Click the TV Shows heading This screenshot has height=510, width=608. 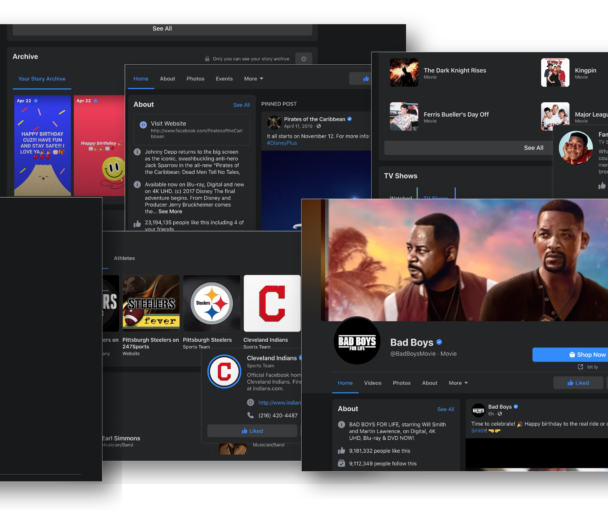point(401,176)
